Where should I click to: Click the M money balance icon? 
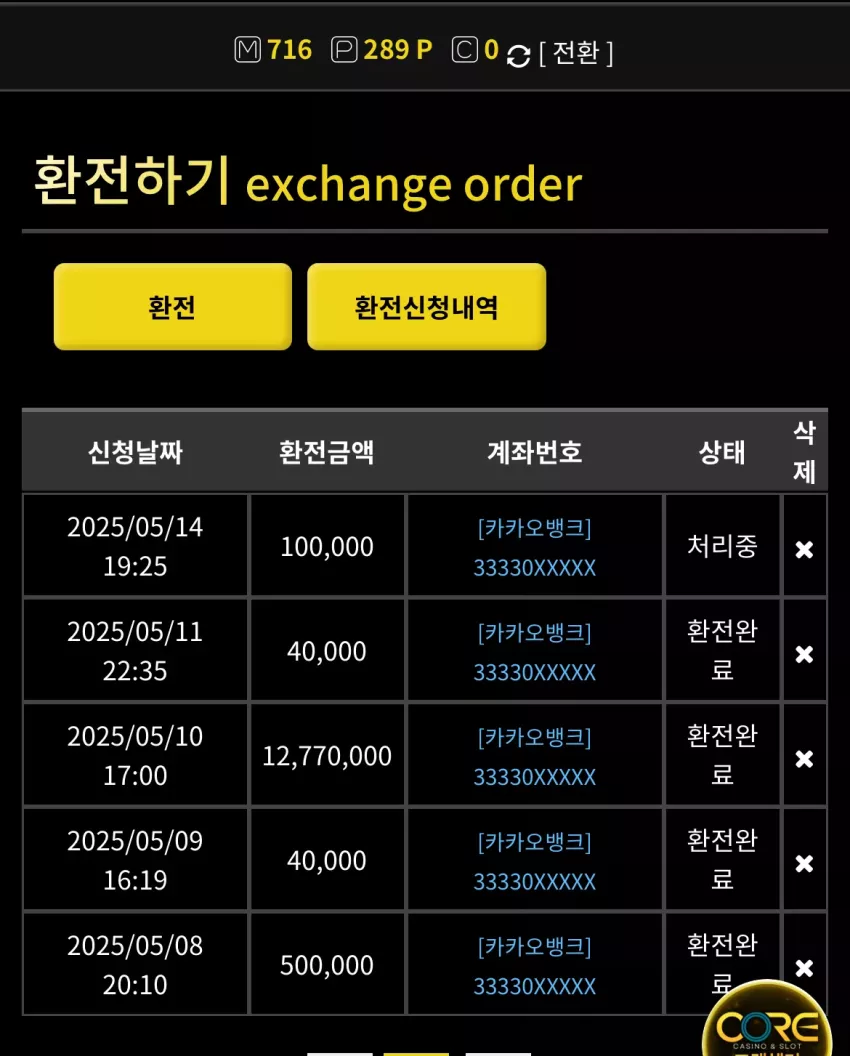(x=247, y=50)
